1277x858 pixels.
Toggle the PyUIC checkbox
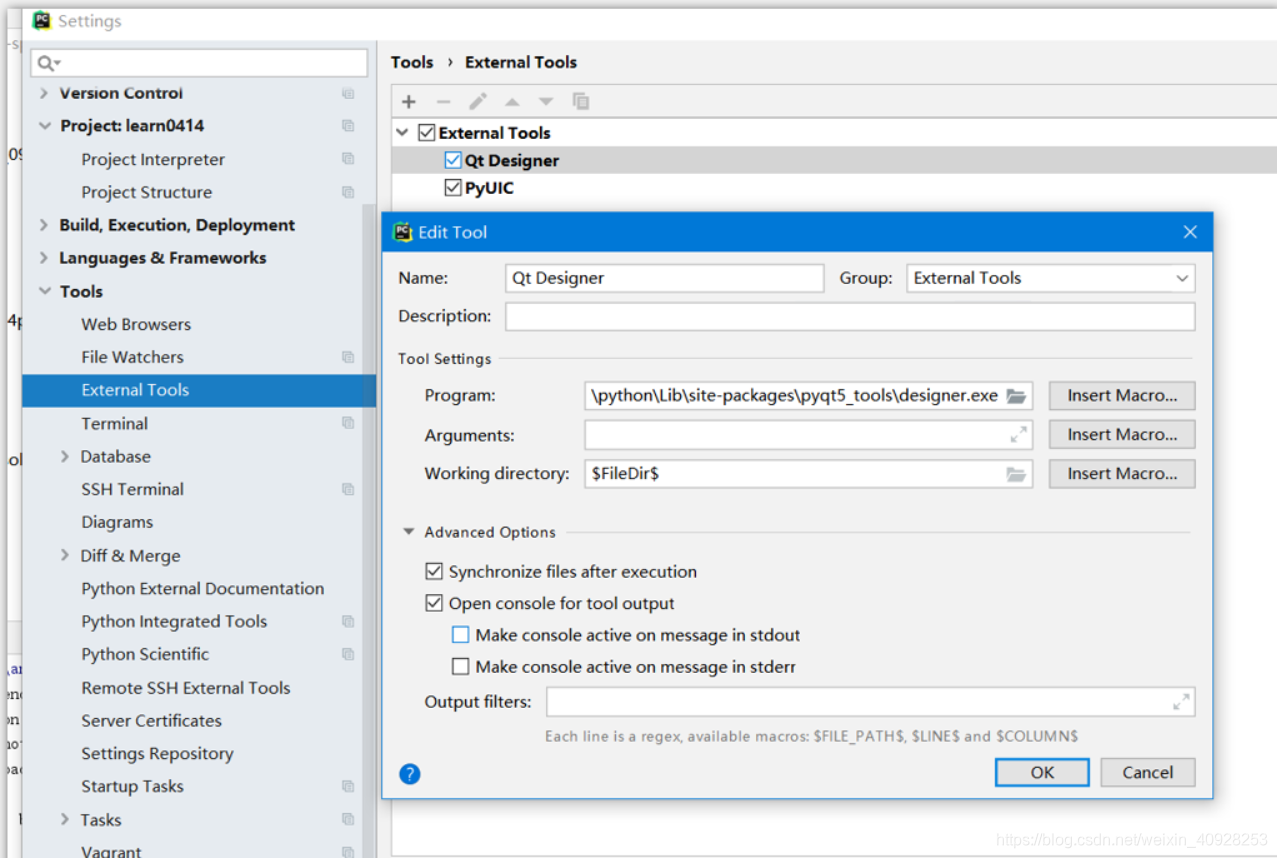coord(453,187)
